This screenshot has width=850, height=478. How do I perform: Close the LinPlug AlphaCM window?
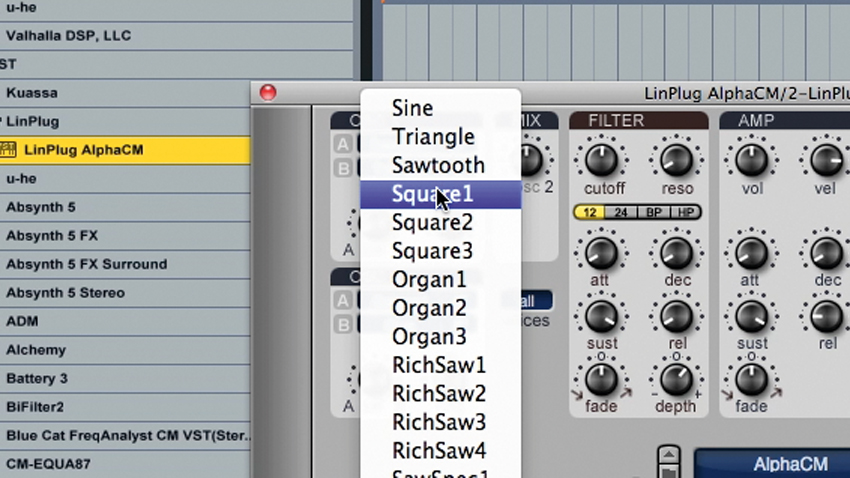(268, 92)
